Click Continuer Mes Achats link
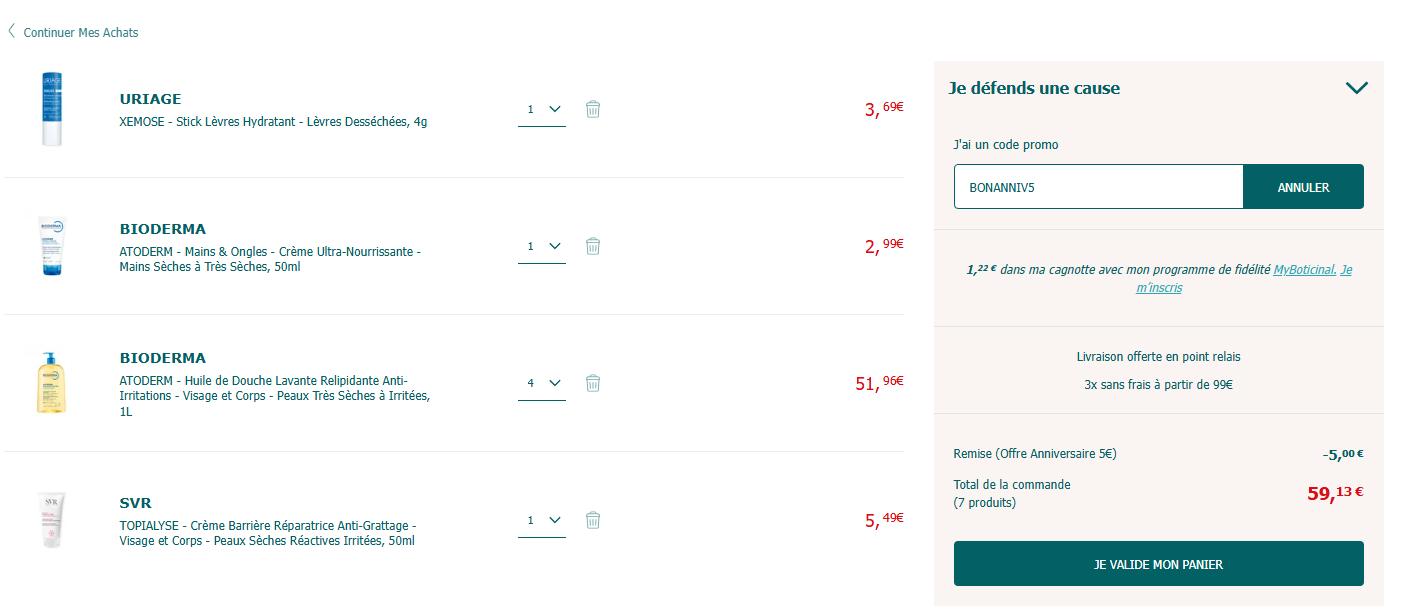1405x615 pixels. [81, 33]
